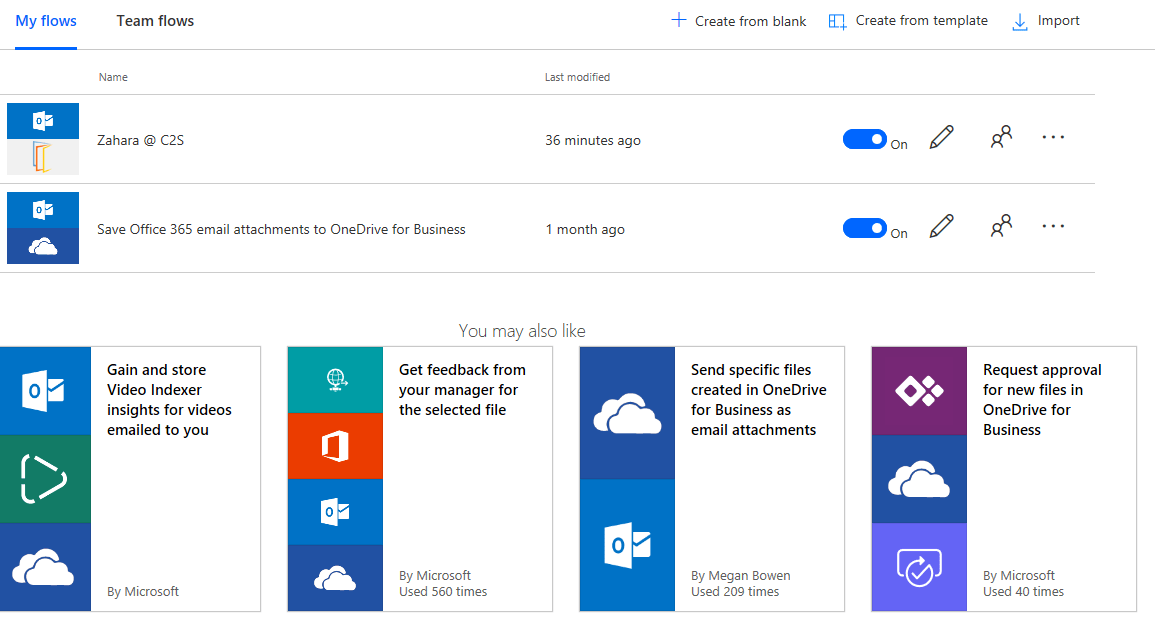
Task: Click purple diamonds icon on Request approval card
Action: [x=919, y=391]
